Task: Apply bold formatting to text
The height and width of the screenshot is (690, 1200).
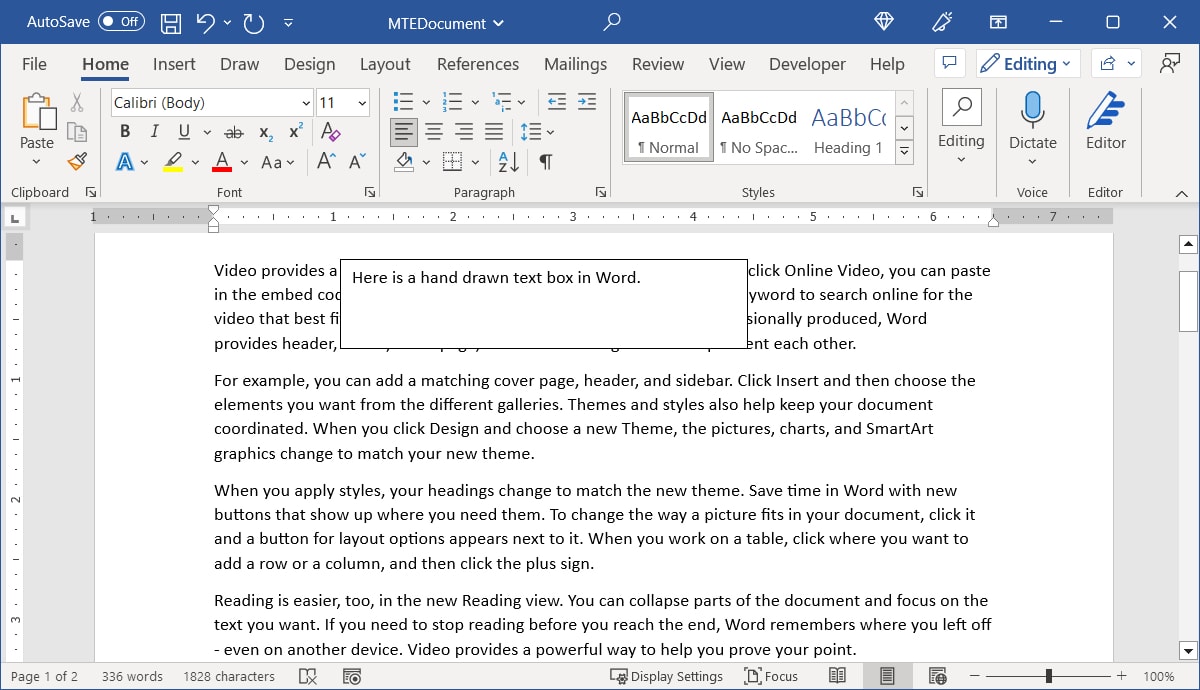Action: tap(124, 131)
